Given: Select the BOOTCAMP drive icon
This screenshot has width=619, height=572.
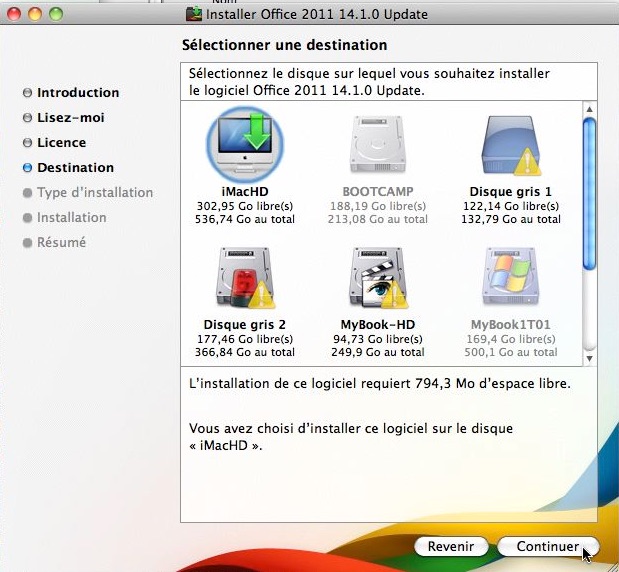Looking at the screenshot, I should (378, 144).
